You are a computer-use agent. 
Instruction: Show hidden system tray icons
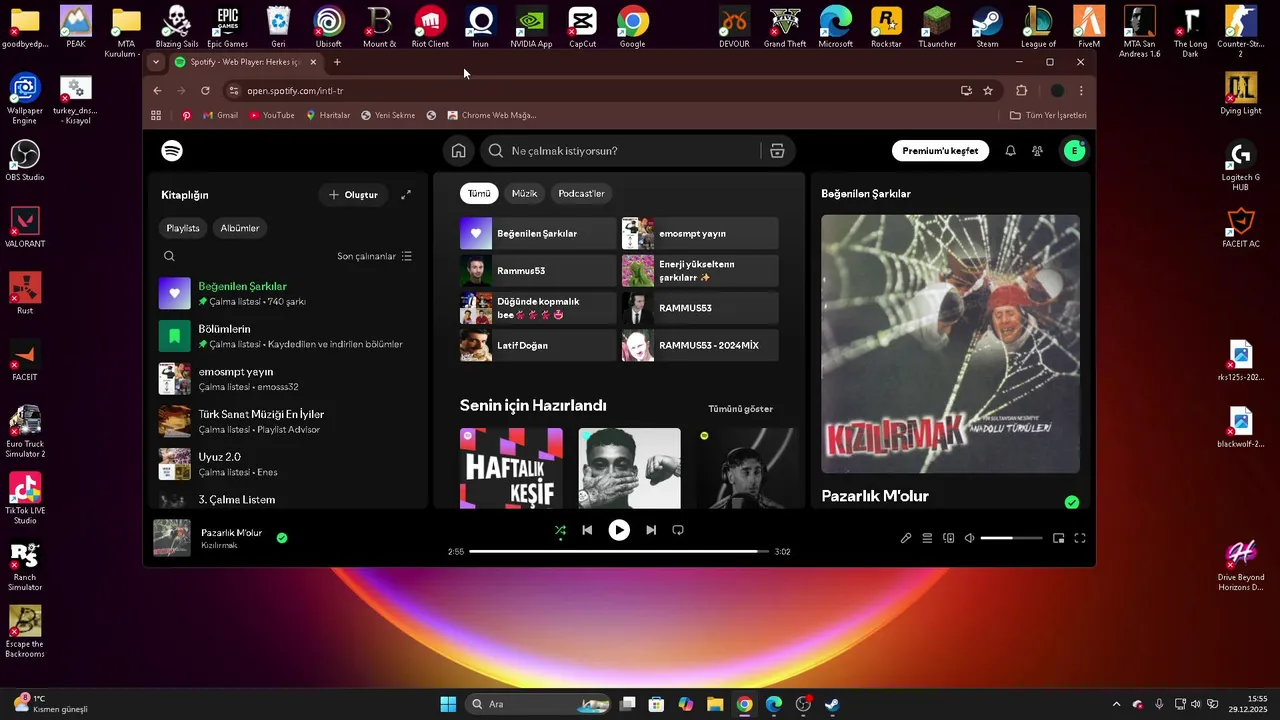[1117, 704]
